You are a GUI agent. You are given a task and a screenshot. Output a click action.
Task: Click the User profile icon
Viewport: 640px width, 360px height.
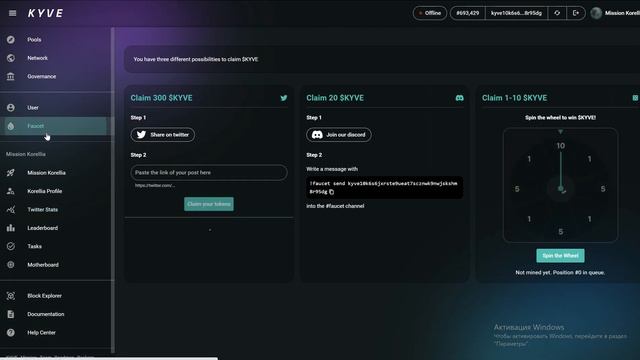click(x=11, y=107)
